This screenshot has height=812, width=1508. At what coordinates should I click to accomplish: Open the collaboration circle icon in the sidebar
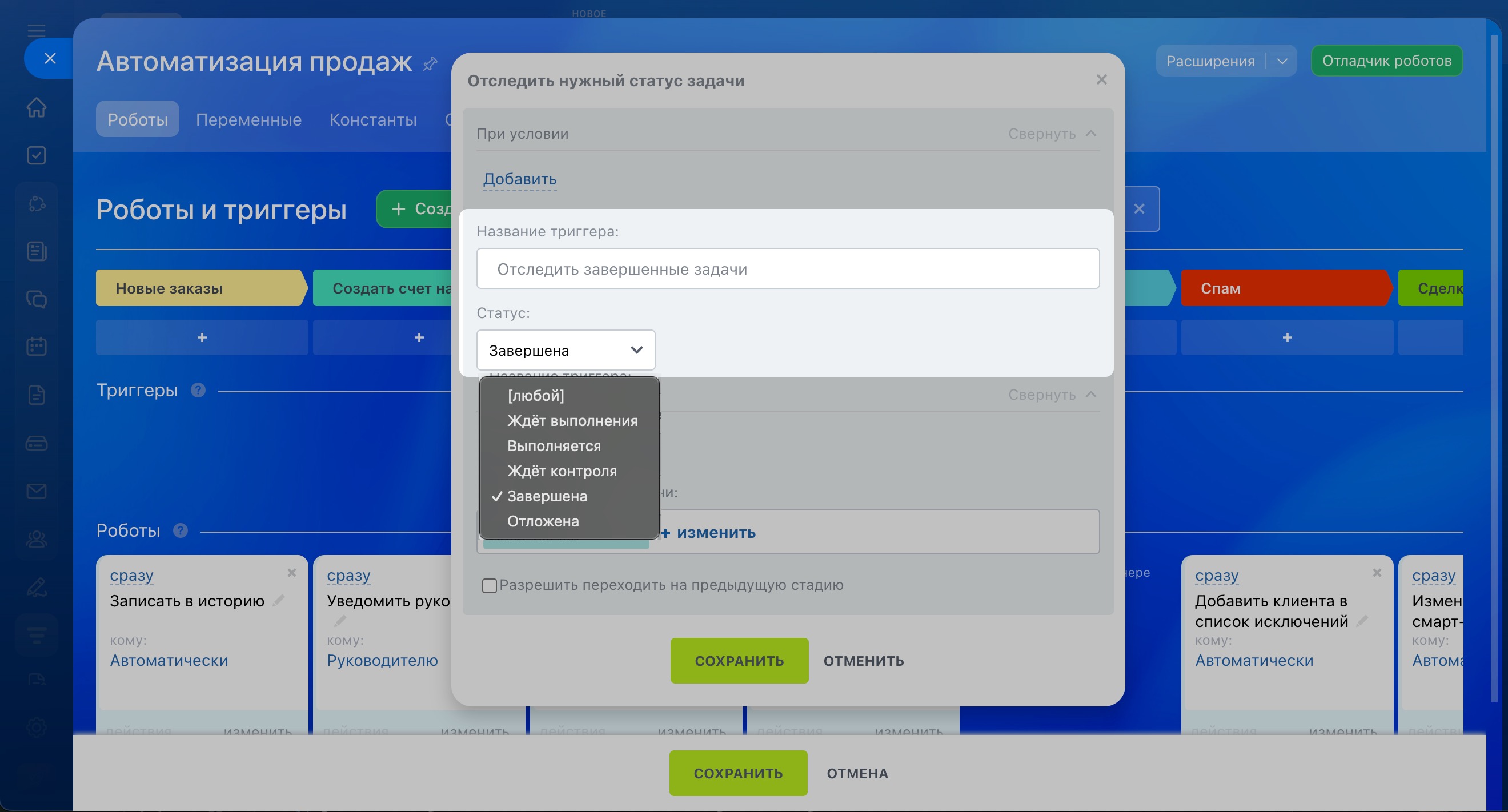coord(37,204)
